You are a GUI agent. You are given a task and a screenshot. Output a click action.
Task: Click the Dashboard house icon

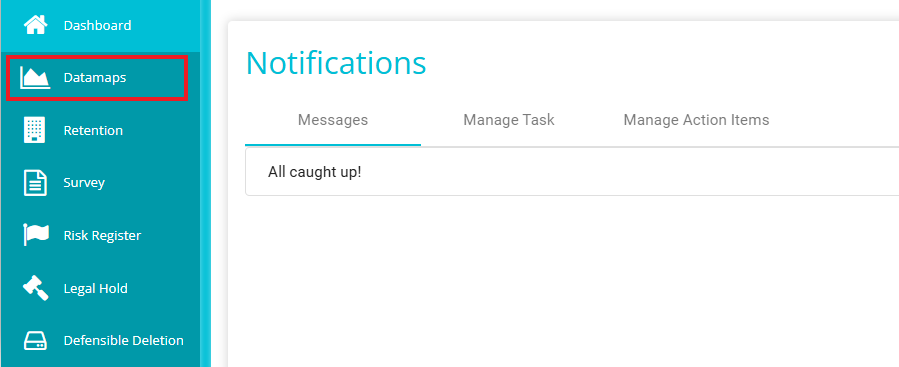[36, 25]
